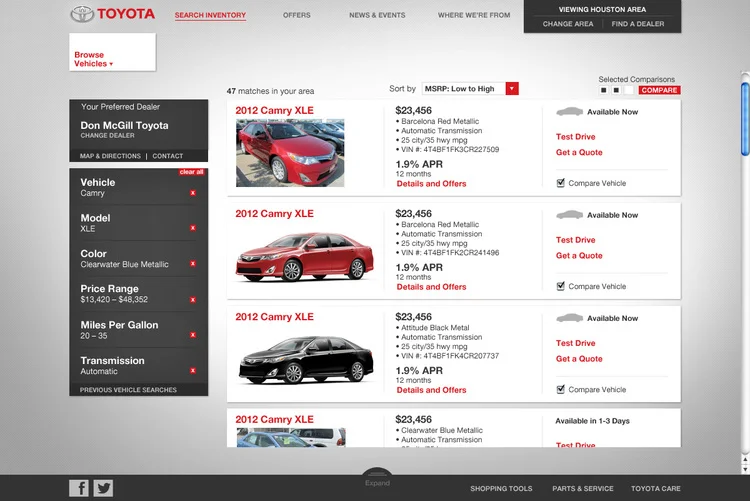Image resolution: width=750 pixels, height=501 pixels.
Task: Open Where We're From menu item
Action: pyautogui.click(x=474, y=15)
